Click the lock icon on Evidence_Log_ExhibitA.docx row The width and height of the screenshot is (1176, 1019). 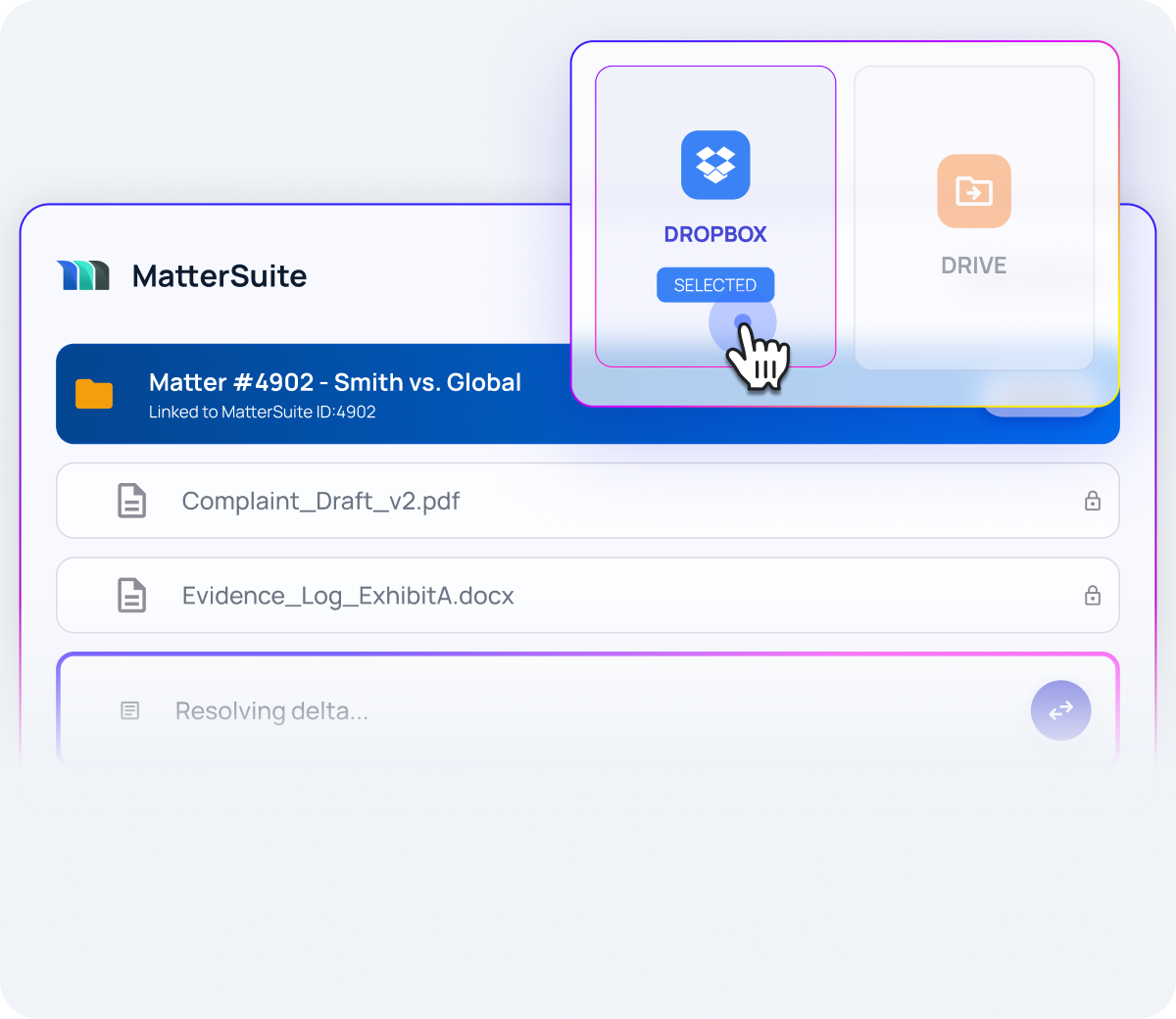1093,596
